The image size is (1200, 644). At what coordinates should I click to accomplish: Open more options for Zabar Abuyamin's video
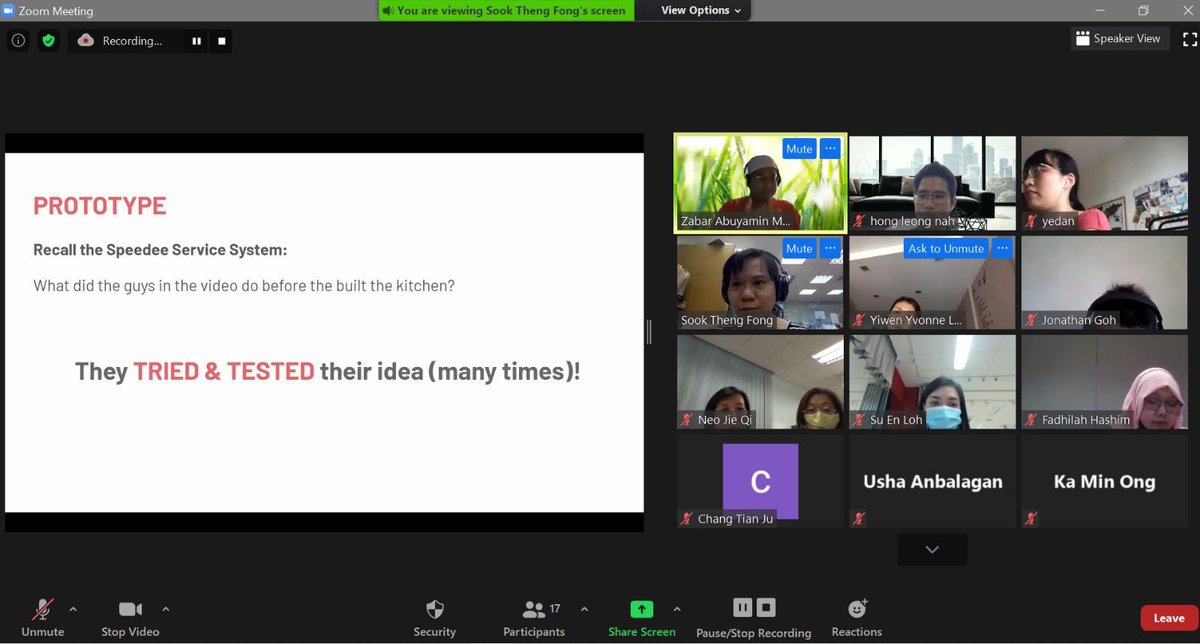(x=830, y=149)
